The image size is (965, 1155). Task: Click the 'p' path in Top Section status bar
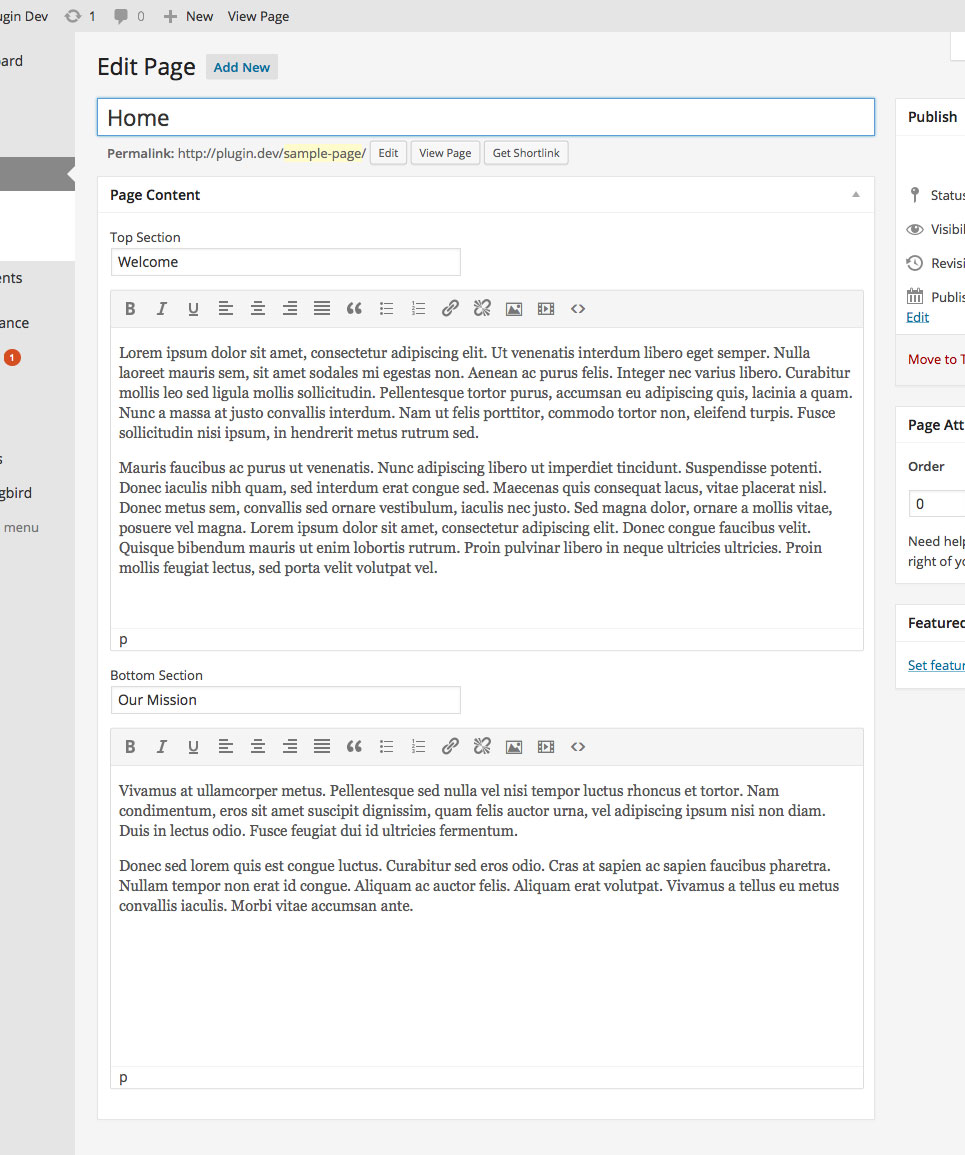click(x=123, y=639)
